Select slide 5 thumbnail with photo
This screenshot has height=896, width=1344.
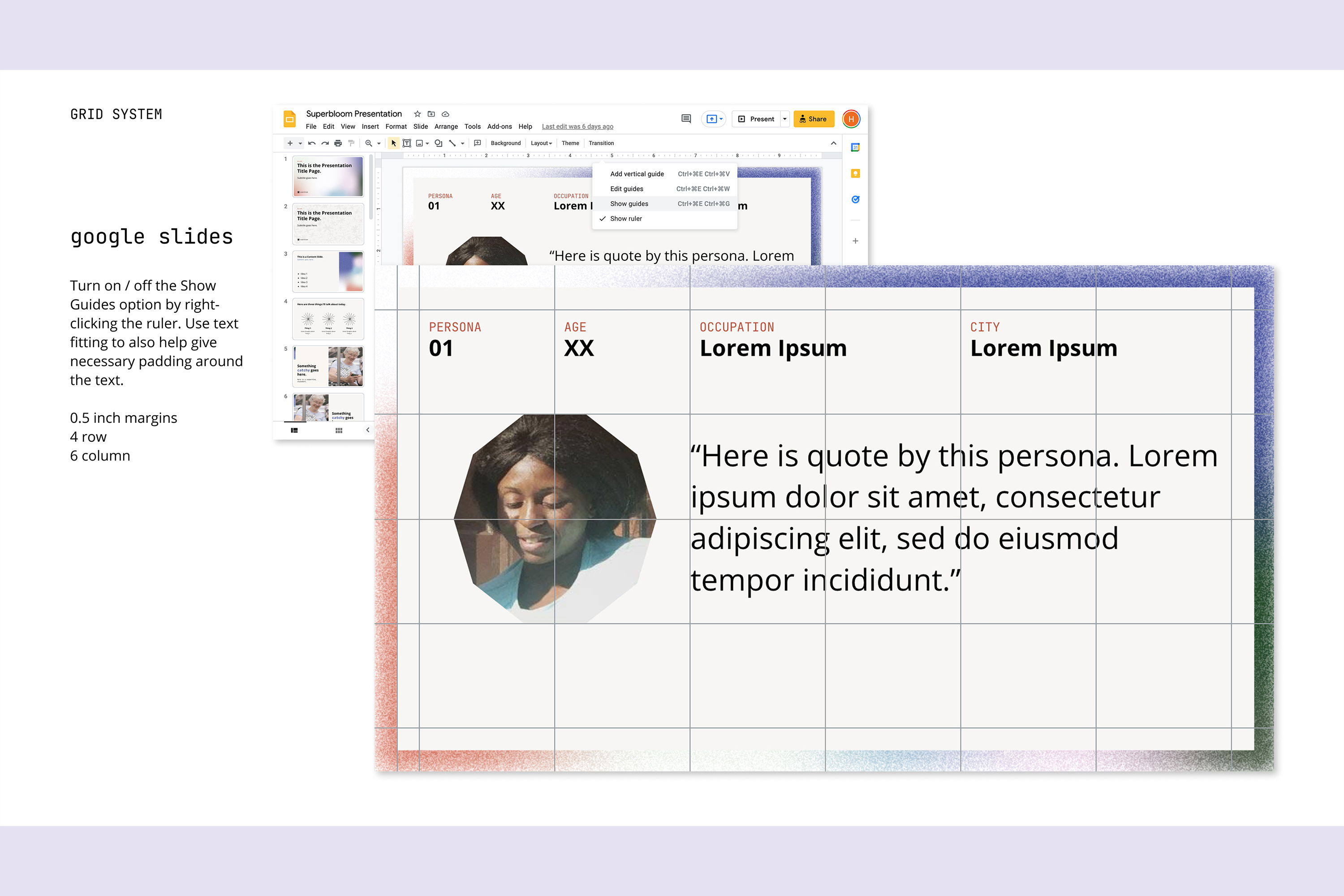click(328, 366)
